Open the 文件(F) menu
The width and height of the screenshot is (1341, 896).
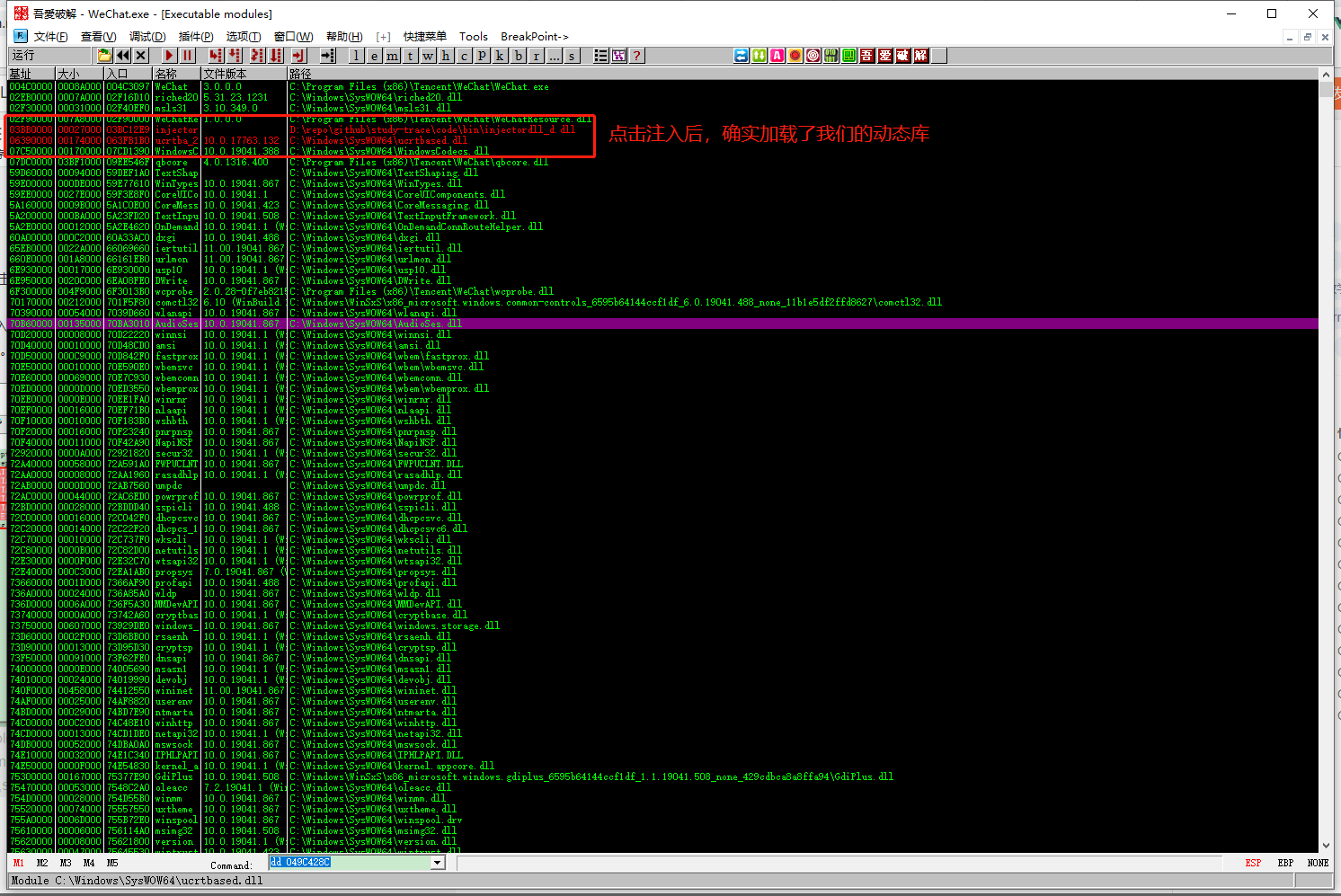click(51, 37)
